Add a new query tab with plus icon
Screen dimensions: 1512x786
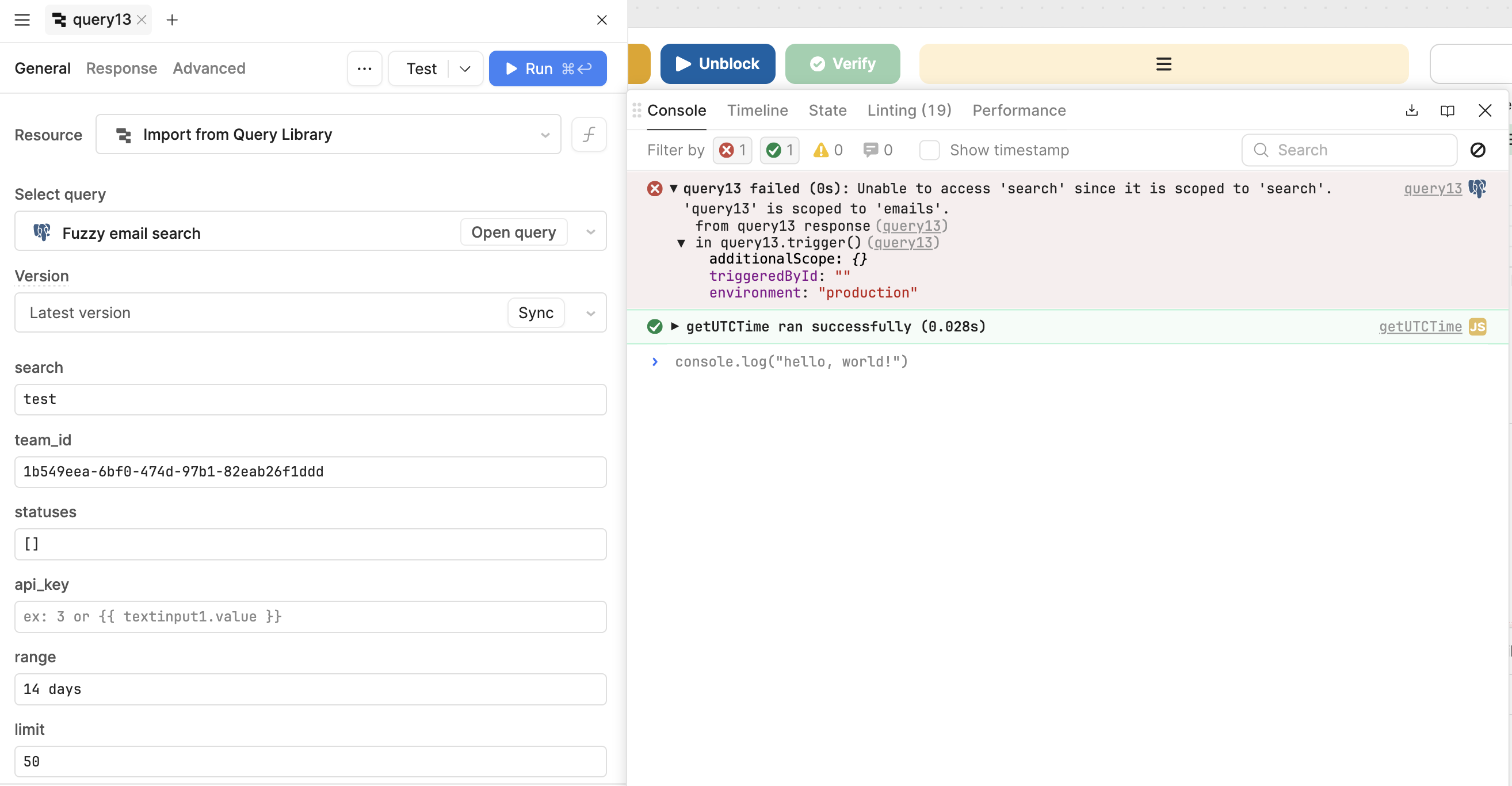click(x=172, y=20)
